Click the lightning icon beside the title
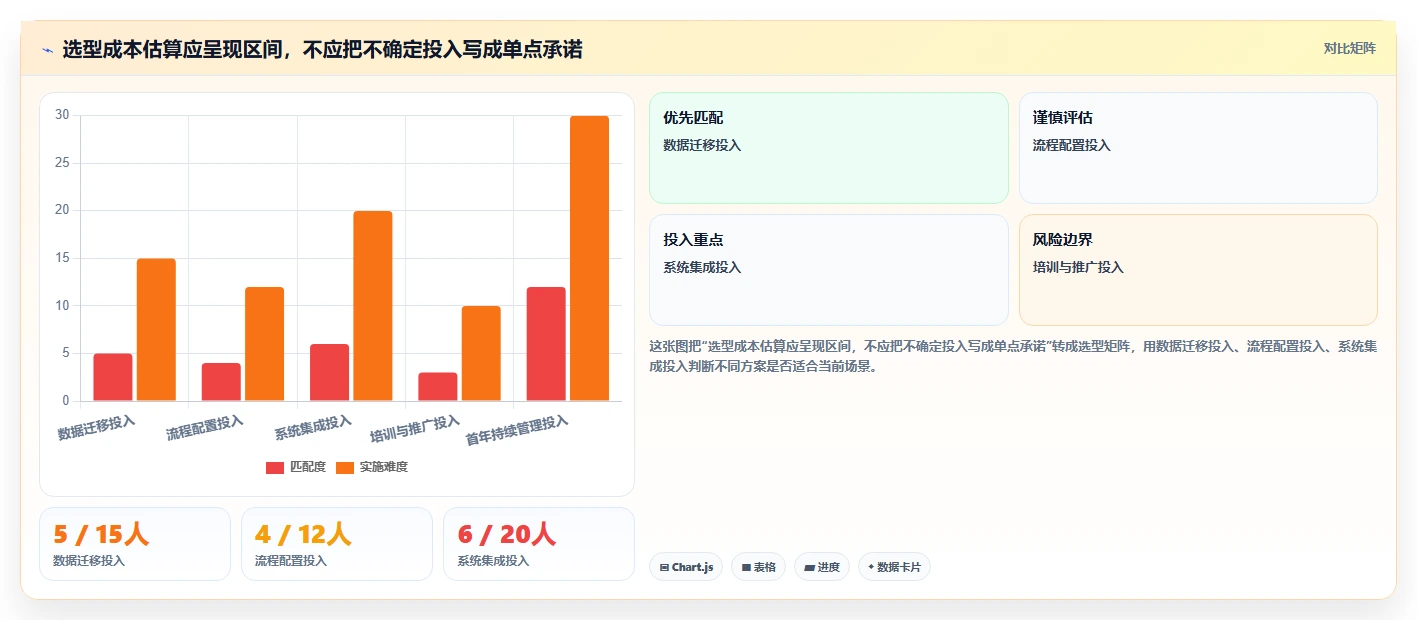Viewport: 1417px width, 620px height. (x=47, y=49)
